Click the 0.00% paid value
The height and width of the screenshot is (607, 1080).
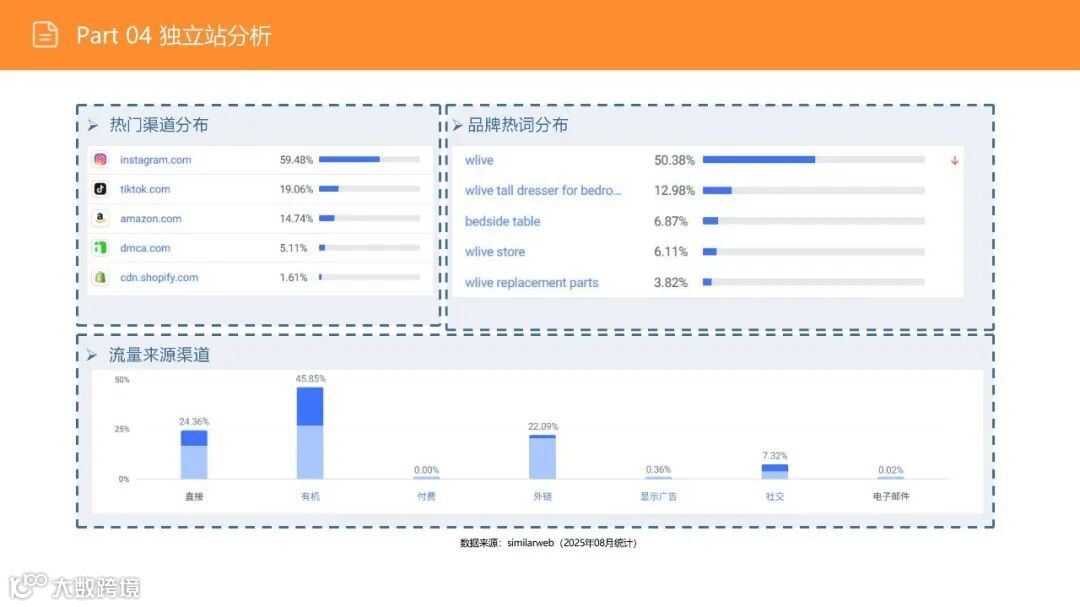(x=426, y=470)
